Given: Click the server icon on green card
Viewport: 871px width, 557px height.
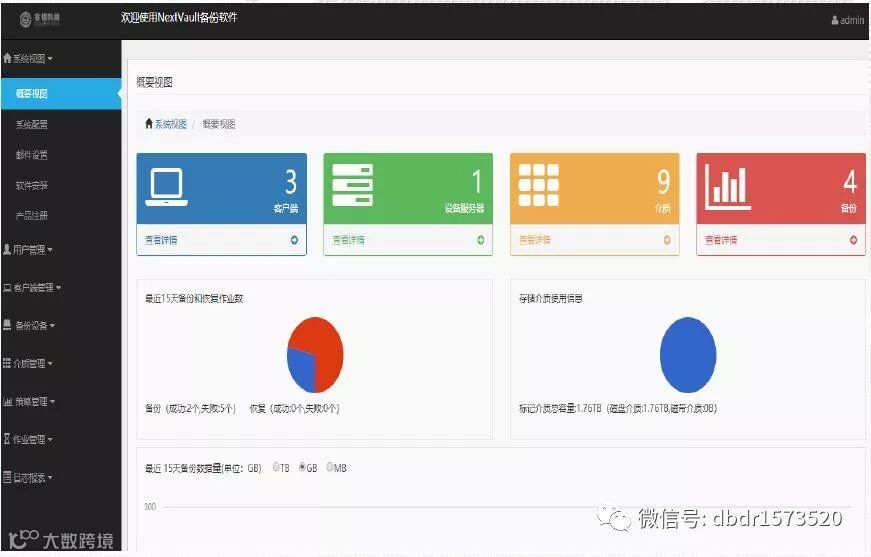Looking at the screenshot, I should (353, 185).
